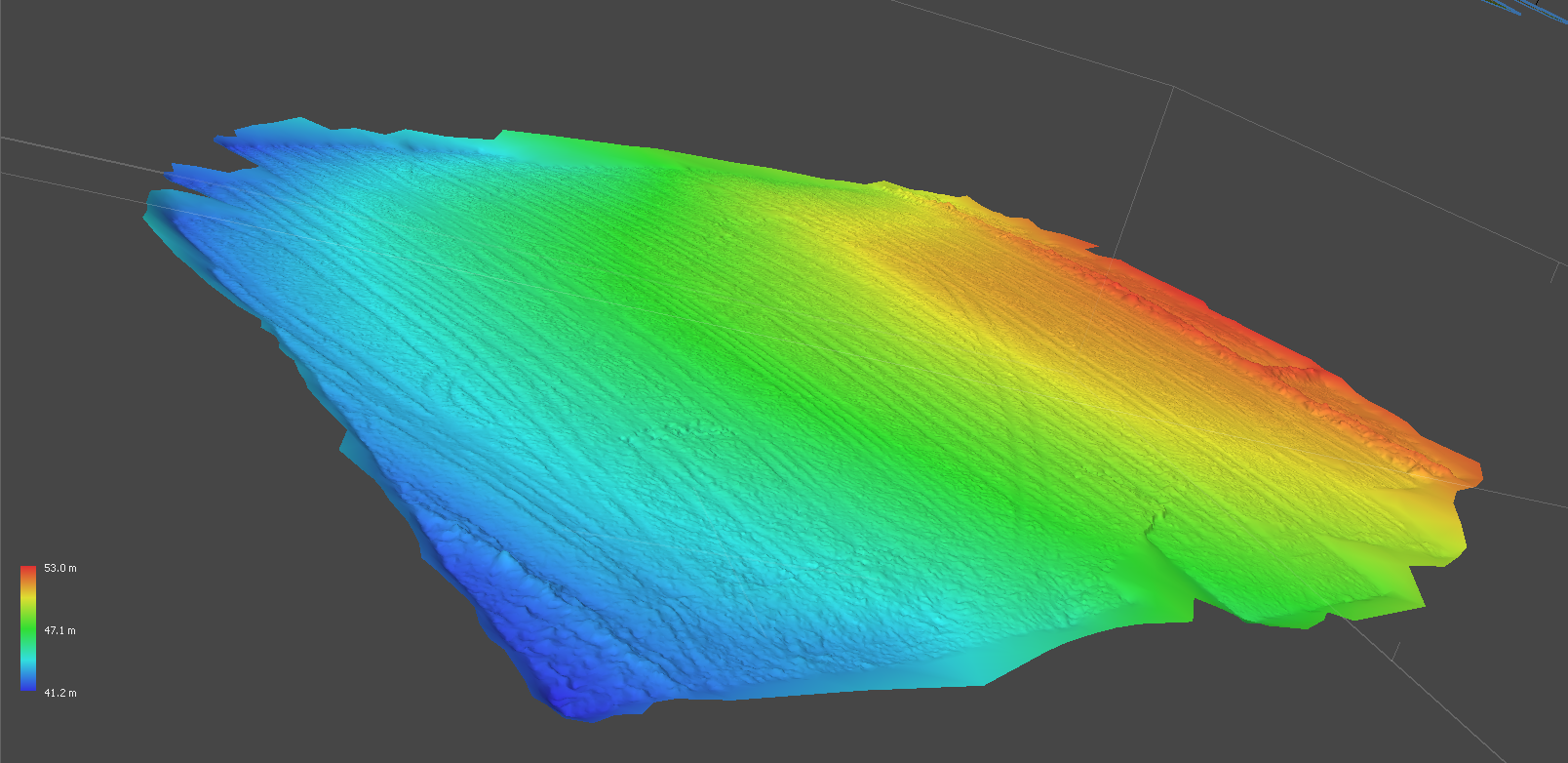Viewport: 1568px width, 763px height.
Task: Click the 47.1 m midpoint legend label
Action: [59, 630]
